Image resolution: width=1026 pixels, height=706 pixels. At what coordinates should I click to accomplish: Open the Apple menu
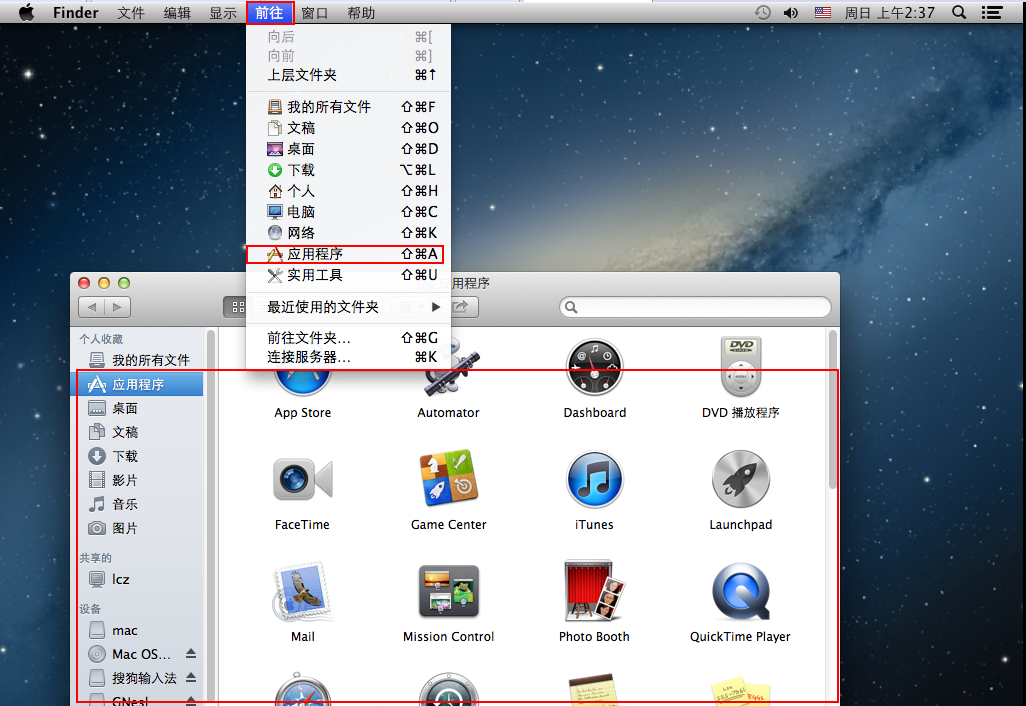(x=27, y=13)
